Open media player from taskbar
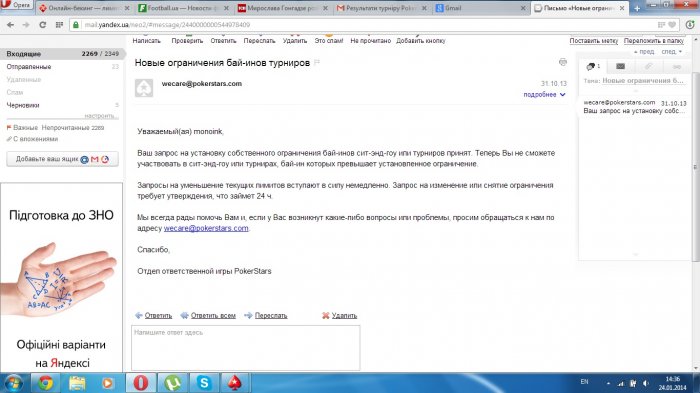Screen dimensions: 700x393 tap(108, 383)
